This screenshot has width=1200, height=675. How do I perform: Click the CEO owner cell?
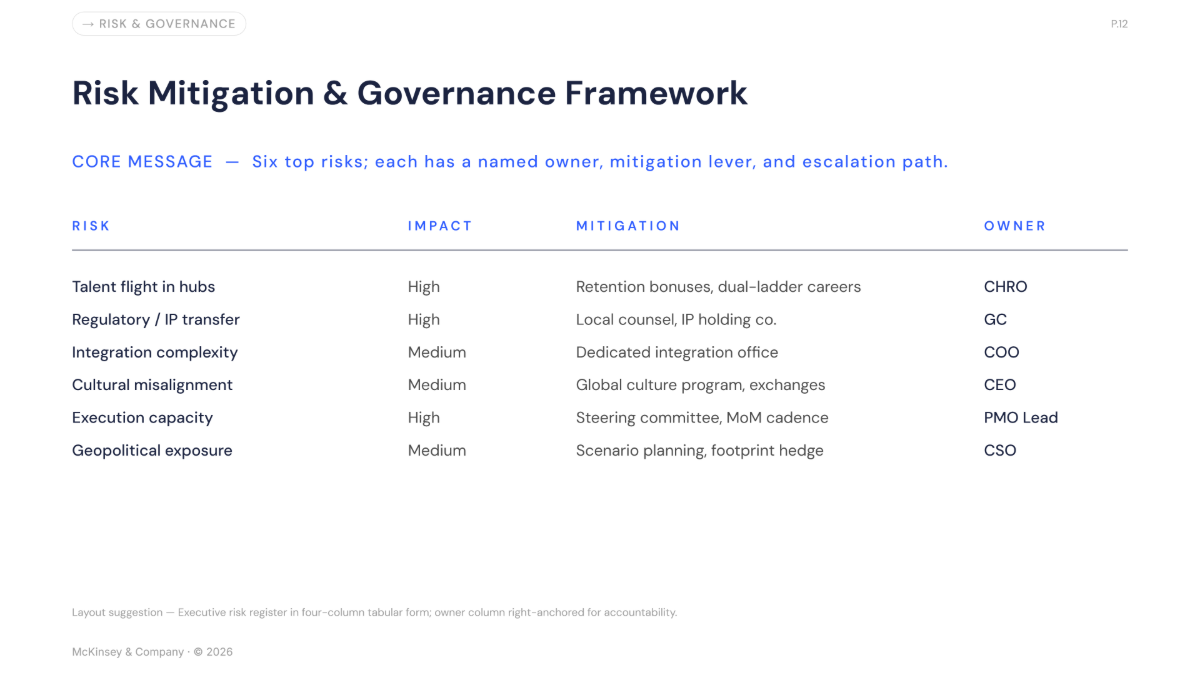[1000, 385]
